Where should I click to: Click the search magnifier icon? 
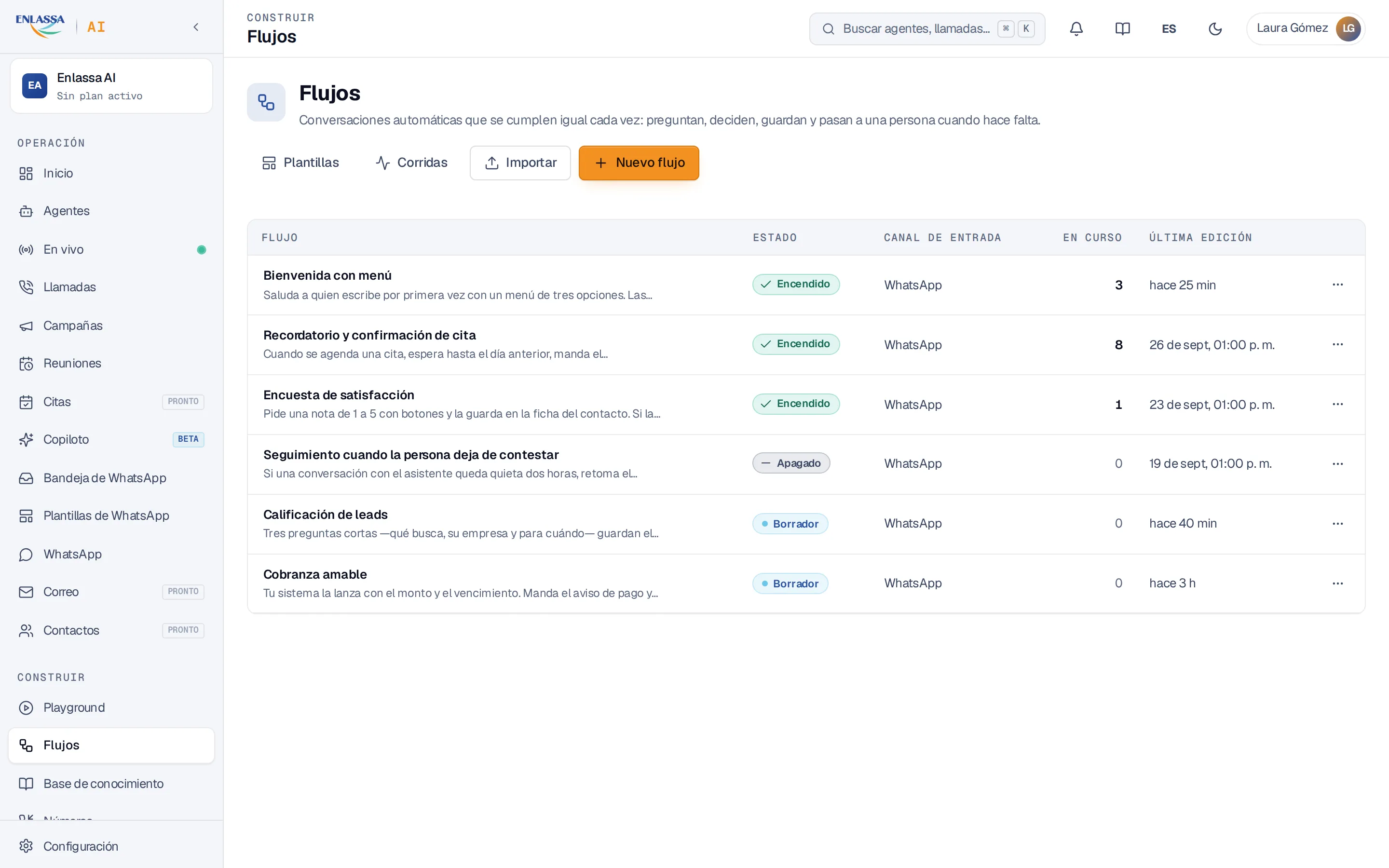point(828,29)
